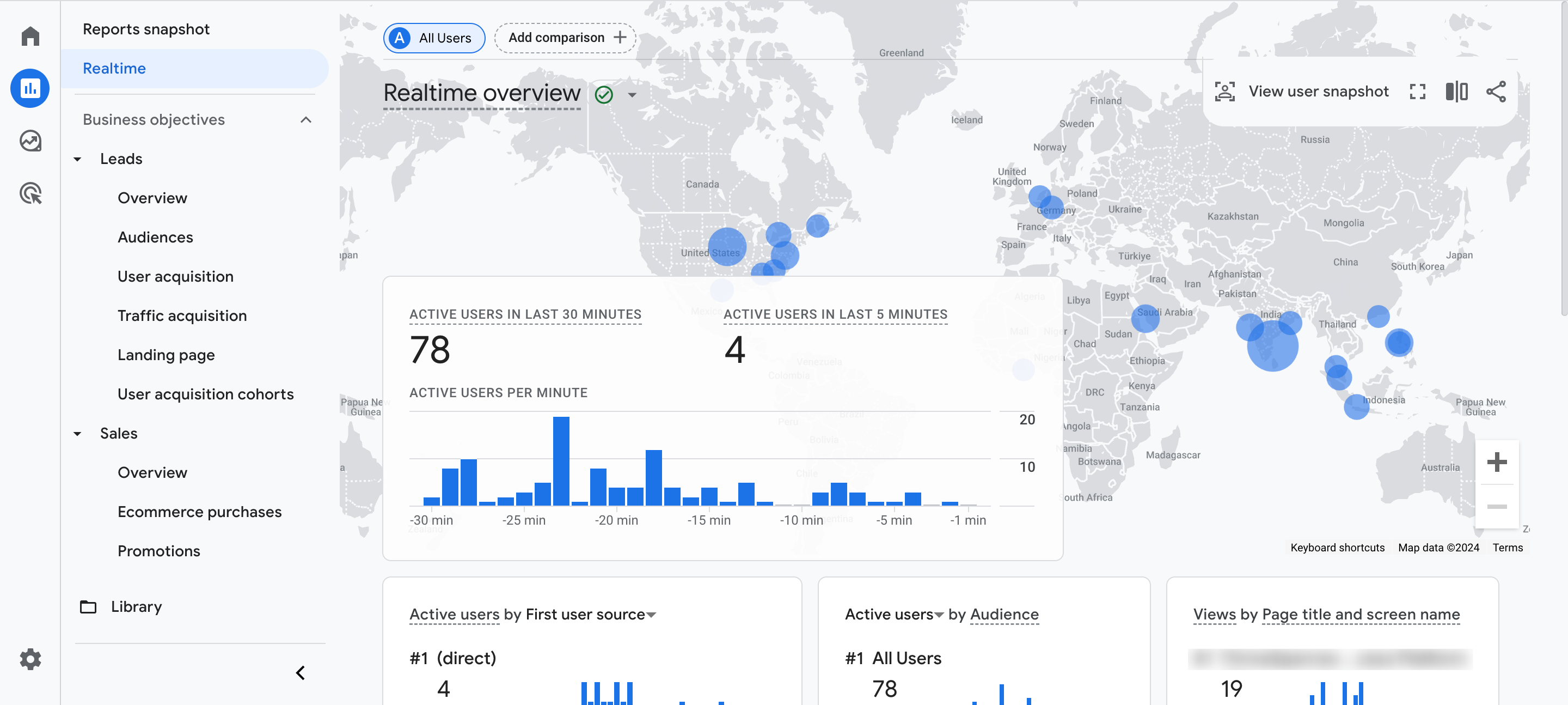Collapse the Leads section
The width and height of the screenshot is (1568, 705).
(77, 159)
